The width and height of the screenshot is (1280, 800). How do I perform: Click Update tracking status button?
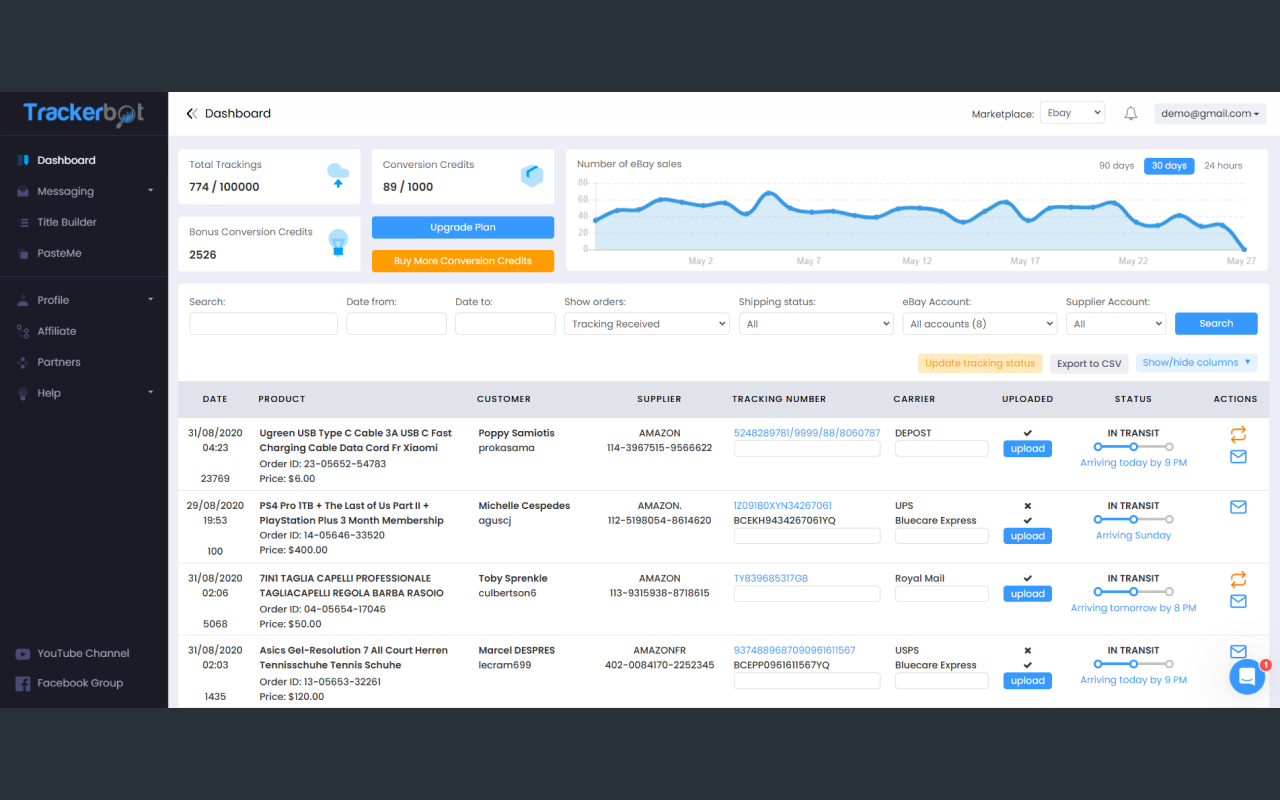(x=980, y=363)
